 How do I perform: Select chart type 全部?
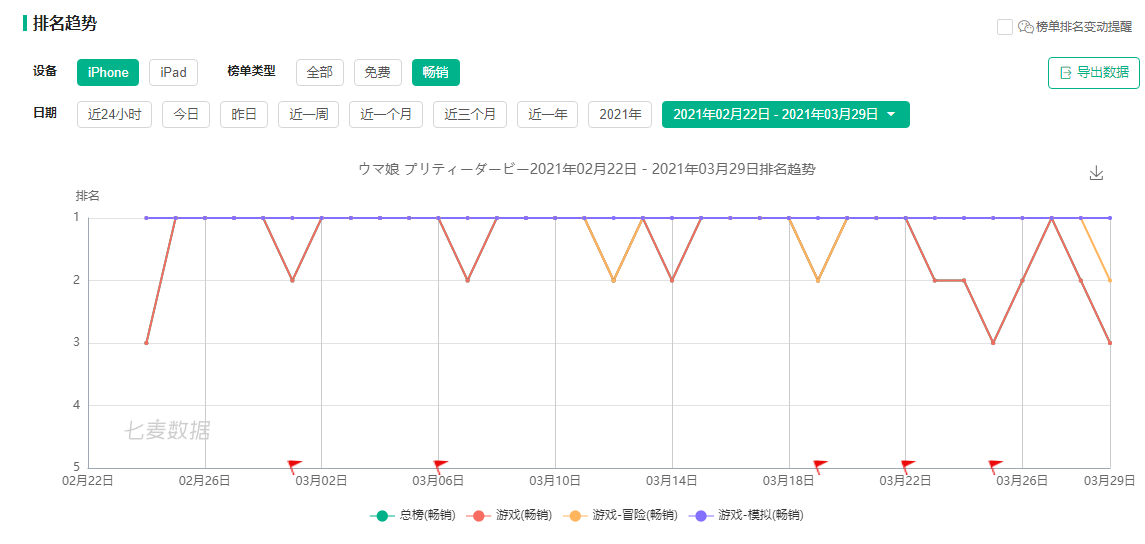click(x=320, y=72)
